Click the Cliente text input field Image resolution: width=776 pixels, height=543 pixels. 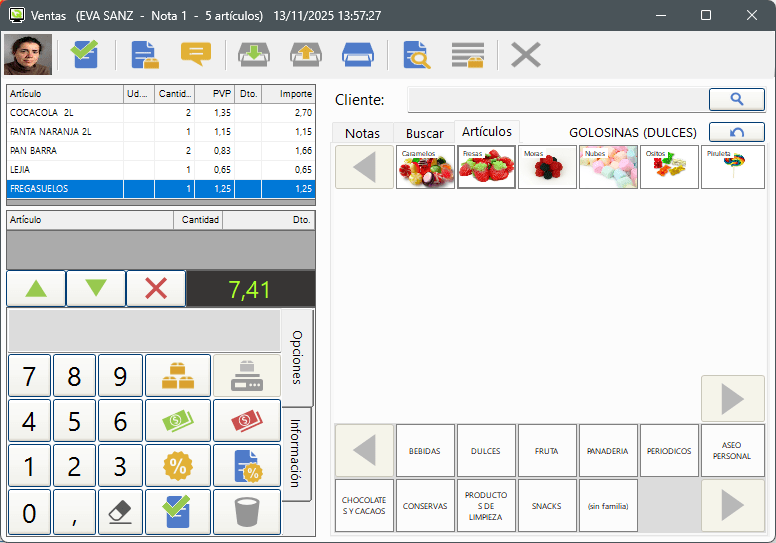point(557,99)
